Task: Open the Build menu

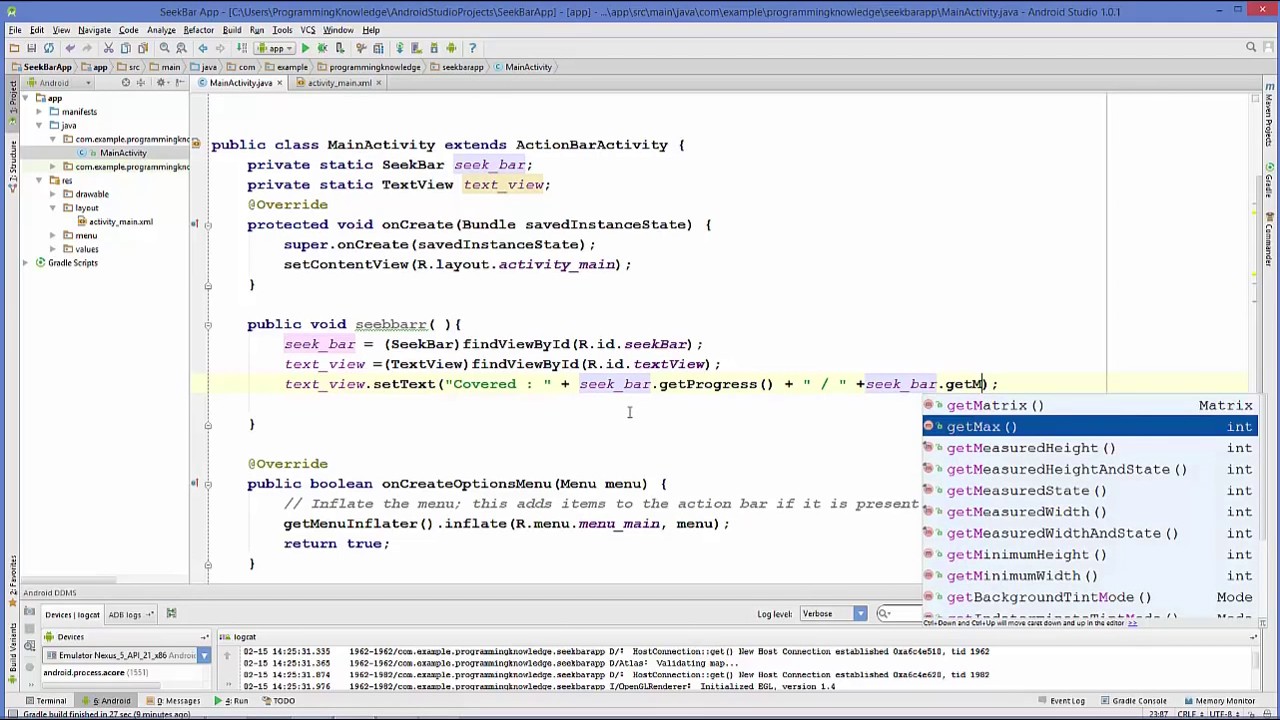Action: coord(232,30)
